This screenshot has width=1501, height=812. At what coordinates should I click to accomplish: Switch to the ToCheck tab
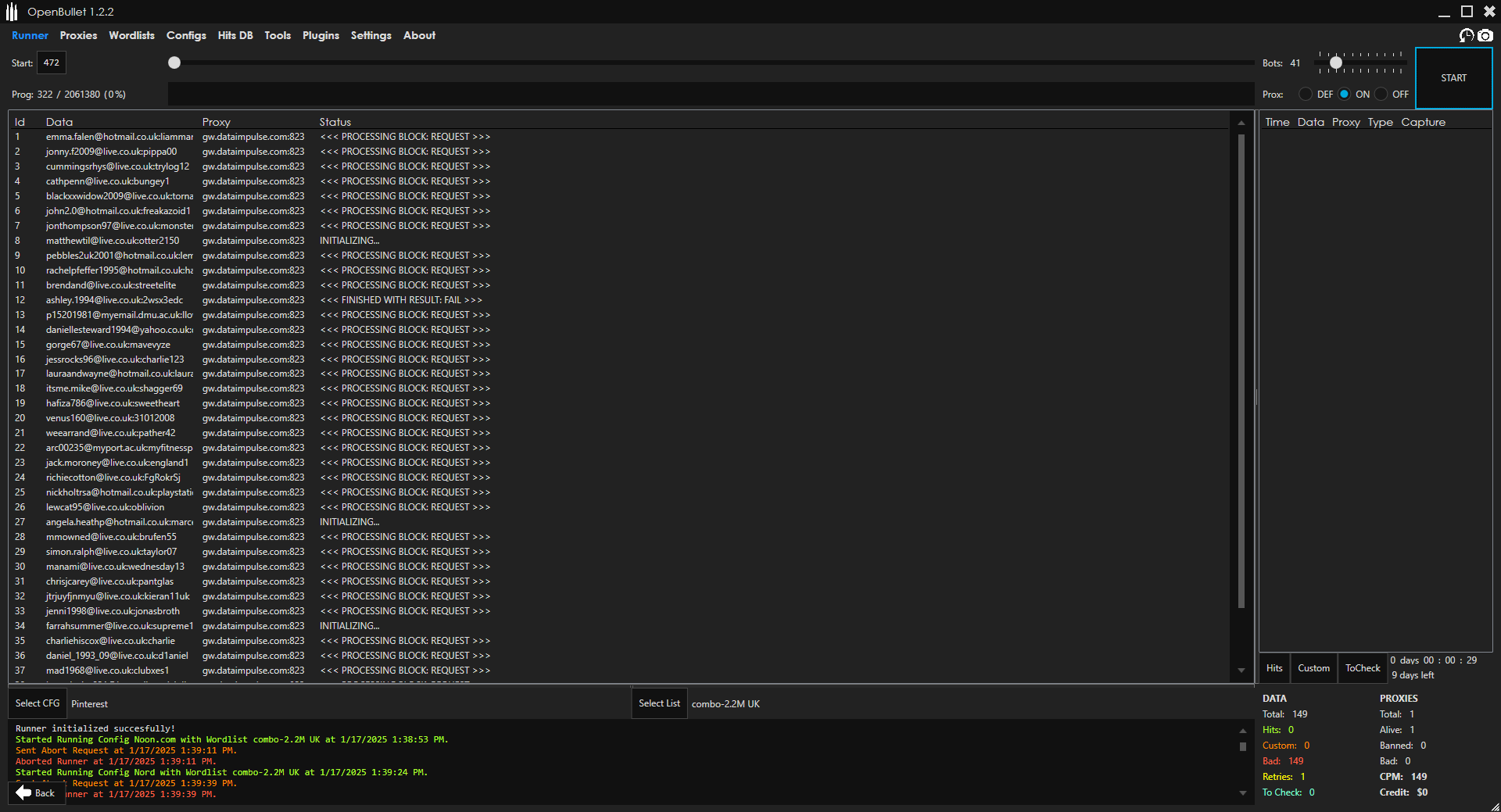pyautogui.click(x=1363, y=668)
